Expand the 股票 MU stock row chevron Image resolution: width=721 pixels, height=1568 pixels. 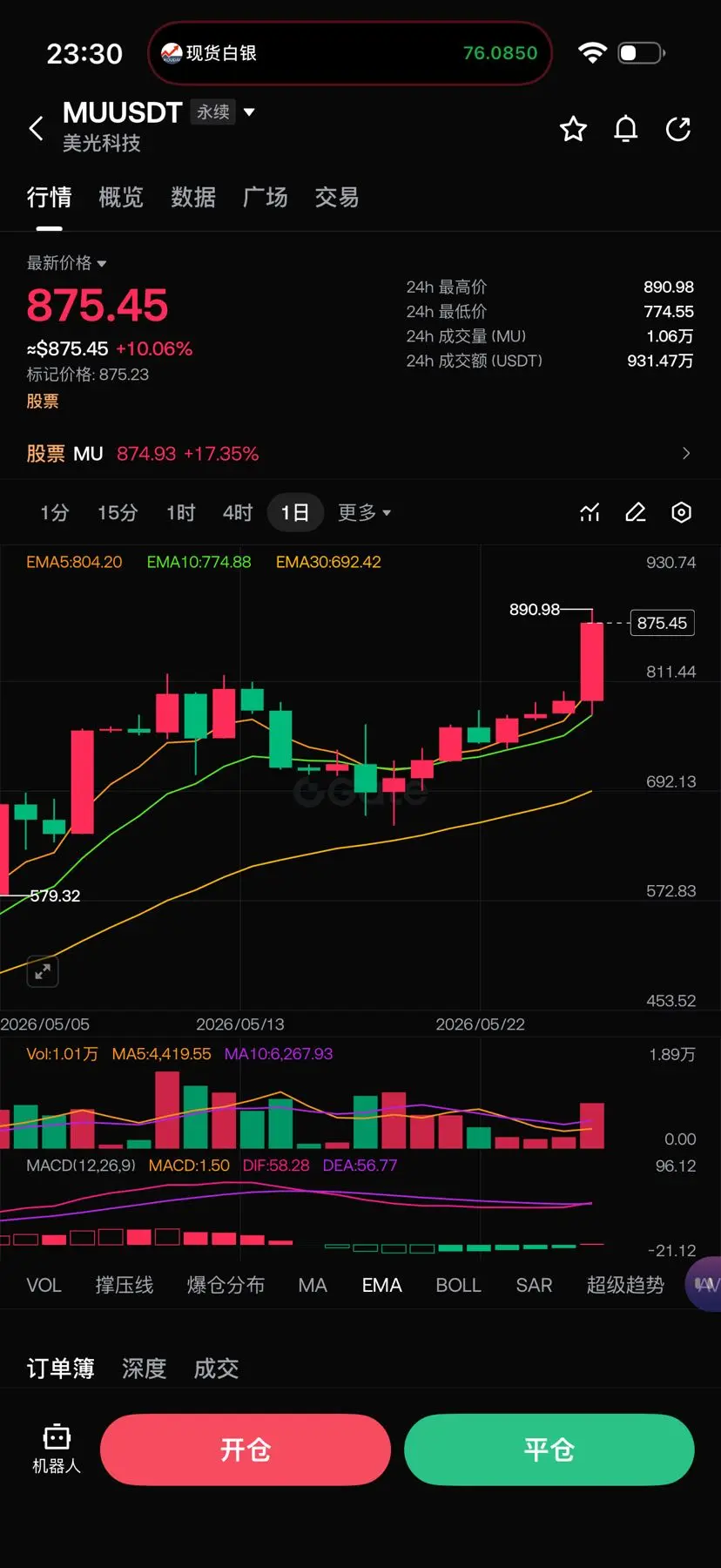click(x=686, y=453)
